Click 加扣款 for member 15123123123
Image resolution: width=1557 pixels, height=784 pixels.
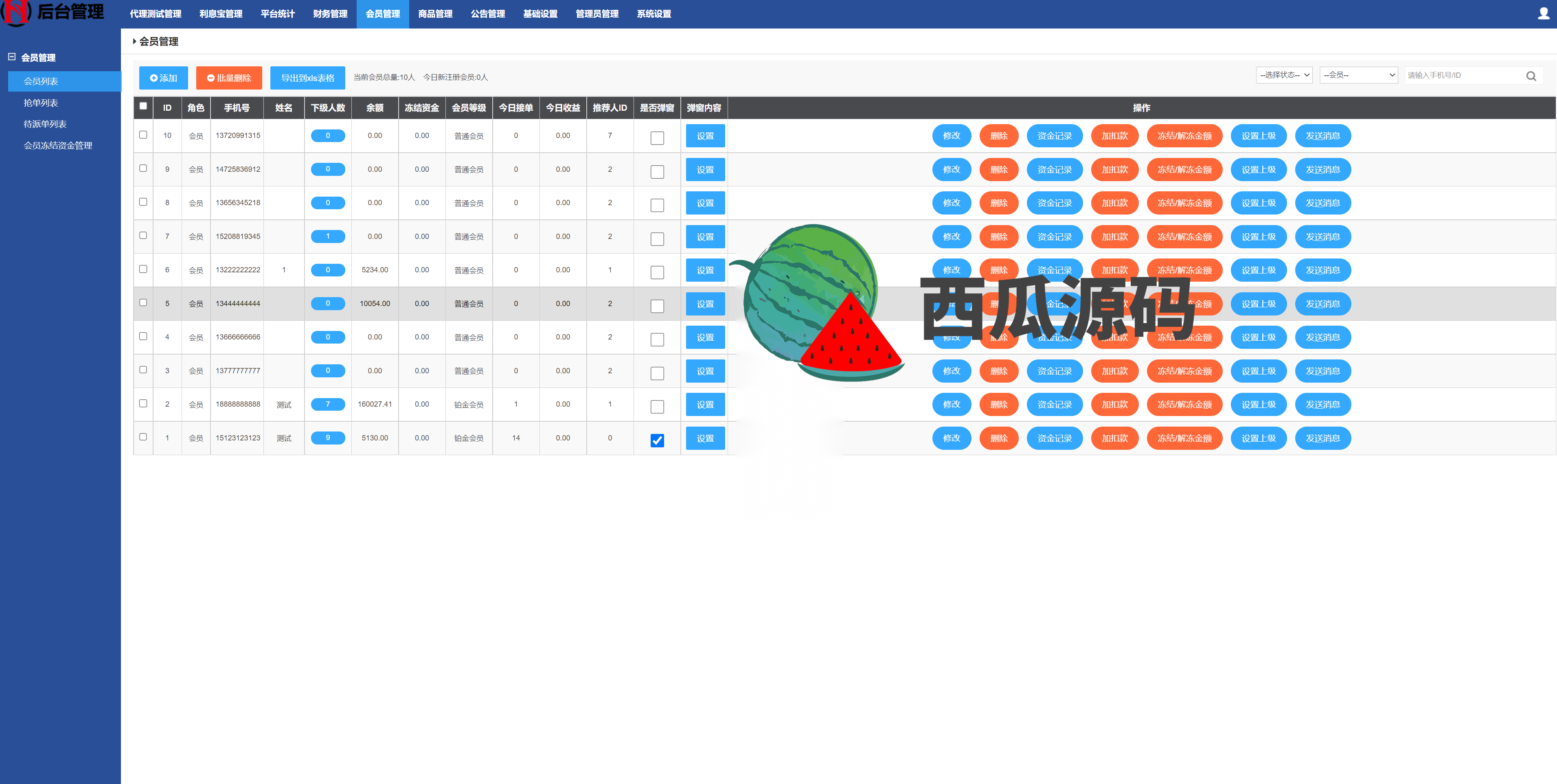coord(1114,438)
